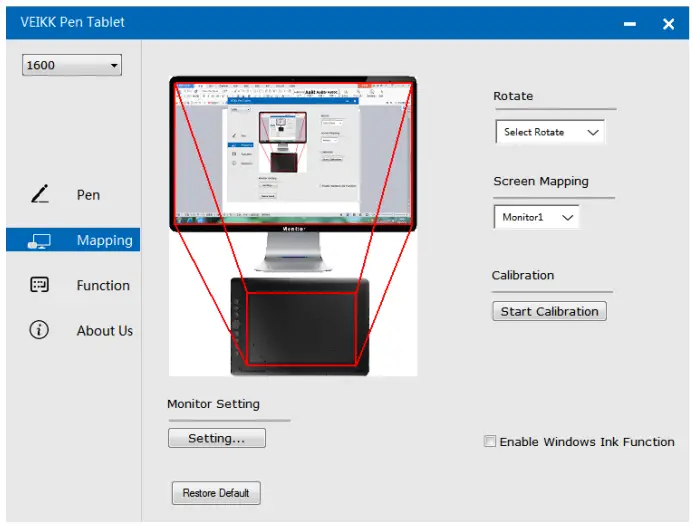
Task: Switch to the Mapping section
Action: pos(73,240)
